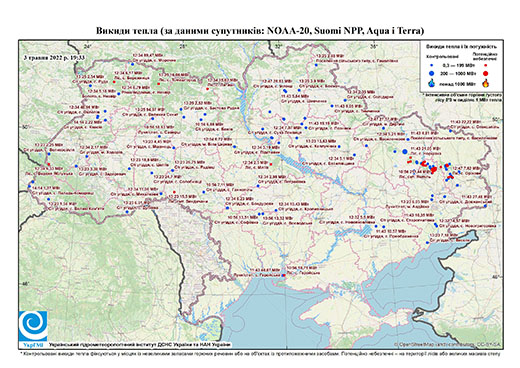Click the legend entry понад 1000 МВт

click(457, 83)
